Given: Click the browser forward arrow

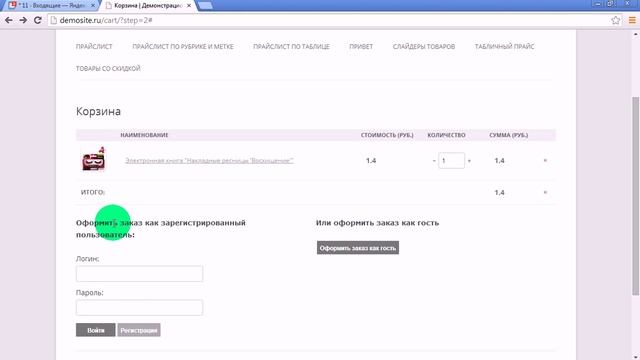Looking at the screenshot, I should [23, 20].
